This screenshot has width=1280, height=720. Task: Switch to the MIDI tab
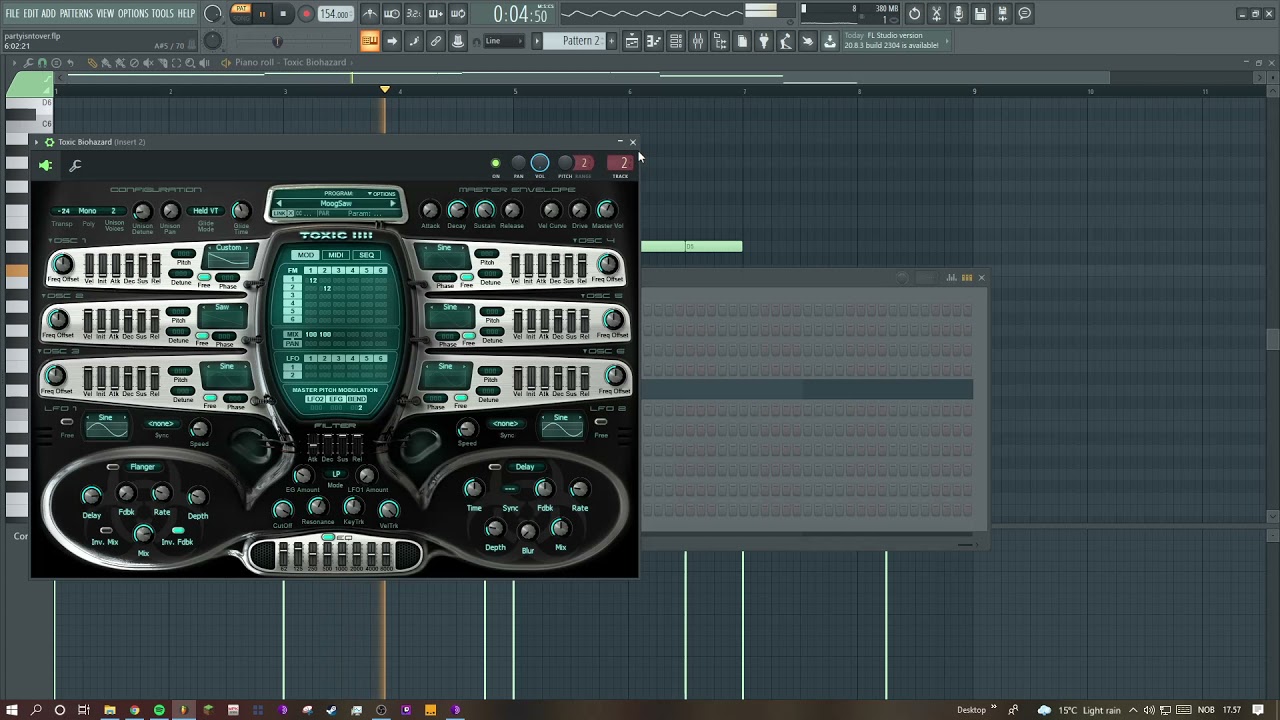(x=336, y=255)
